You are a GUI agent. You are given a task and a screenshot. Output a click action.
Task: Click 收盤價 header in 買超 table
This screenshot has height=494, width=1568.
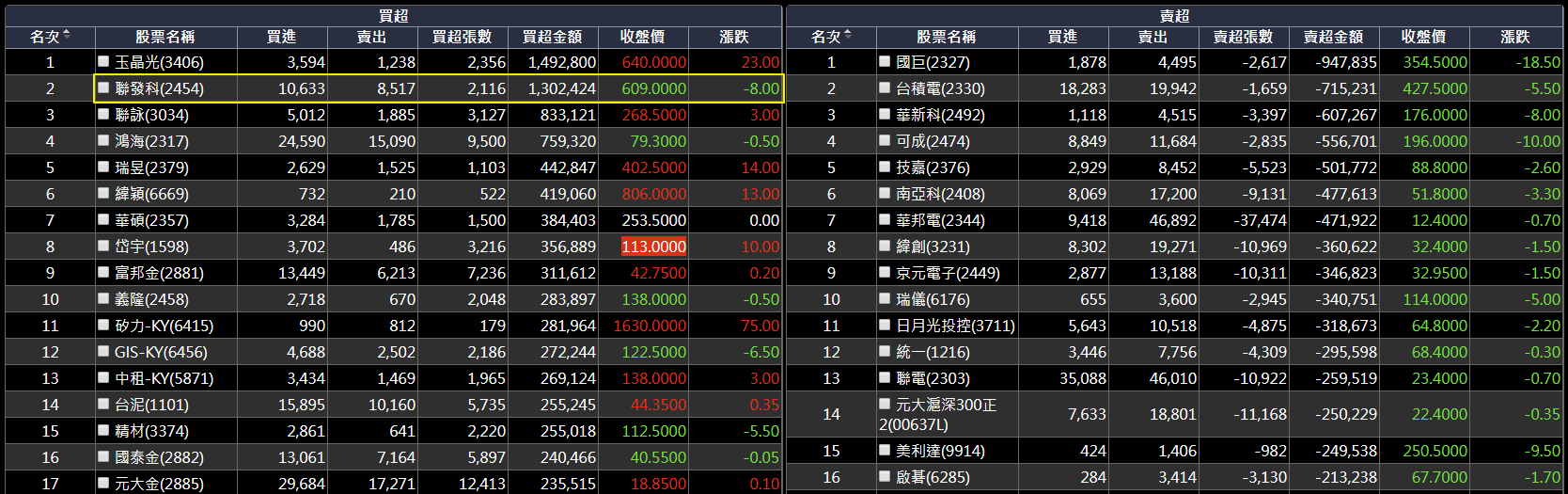pyautogui.click(x=643, y=37)
